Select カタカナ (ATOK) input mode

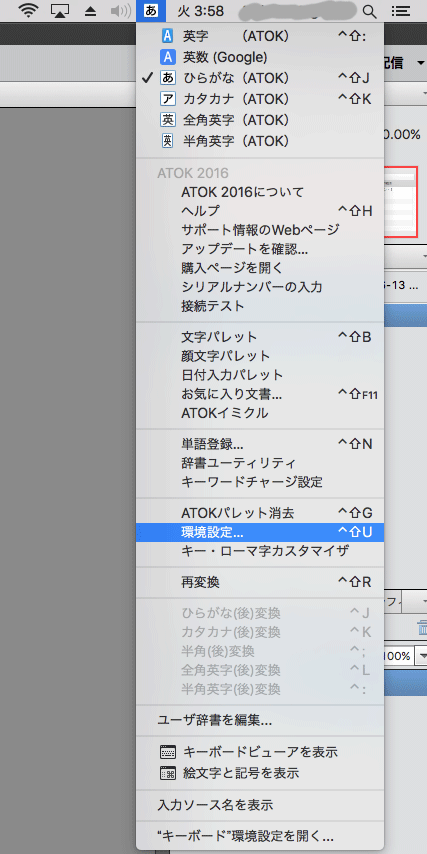pos(260,99)
